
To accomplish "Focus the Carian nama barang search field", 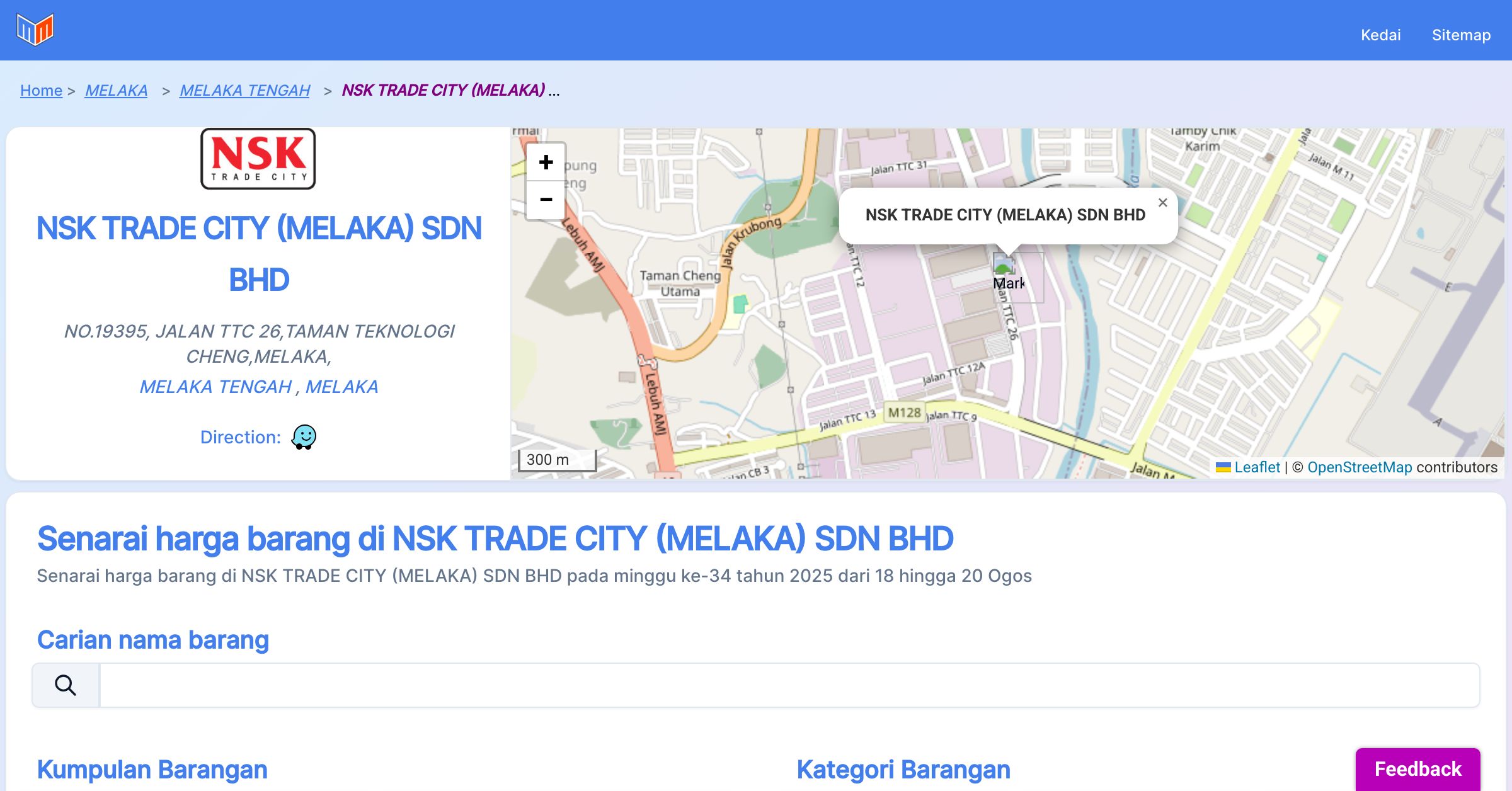I will (789, 685).
